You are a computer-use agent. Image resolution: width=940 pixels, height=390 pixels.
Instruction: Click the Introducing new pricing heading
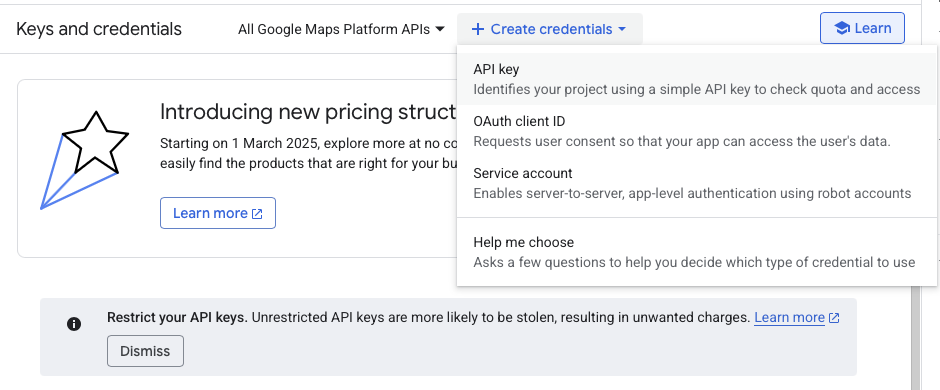click(x=308, y=111)
